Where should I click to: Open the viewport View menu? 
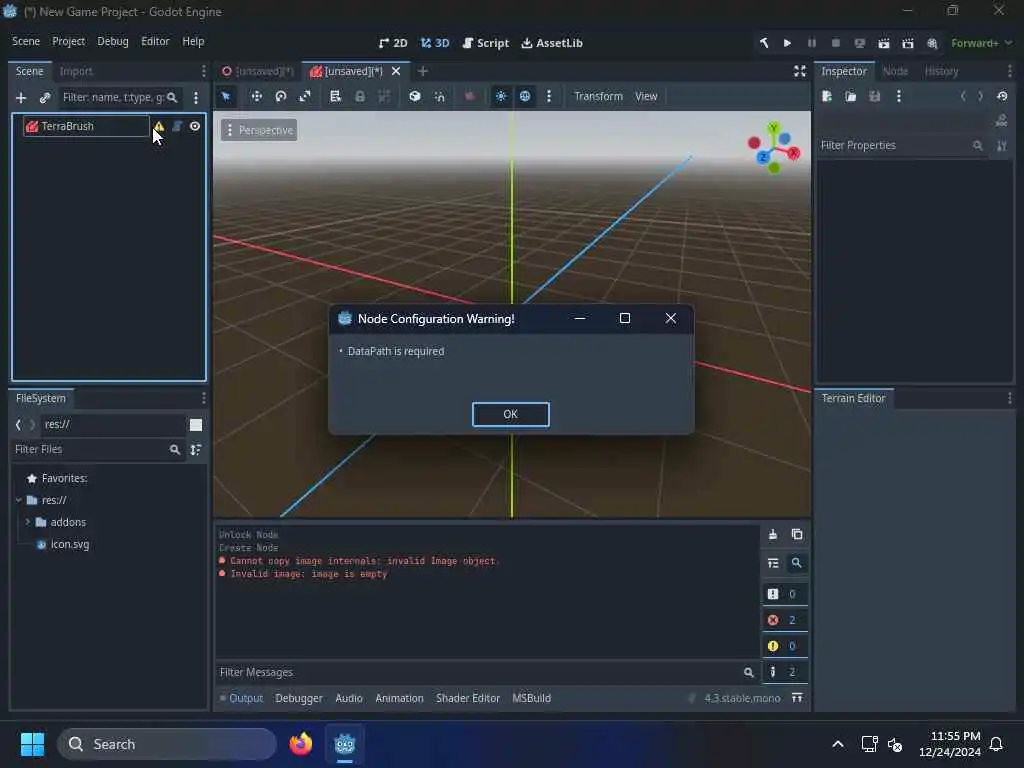pos(647,96)
